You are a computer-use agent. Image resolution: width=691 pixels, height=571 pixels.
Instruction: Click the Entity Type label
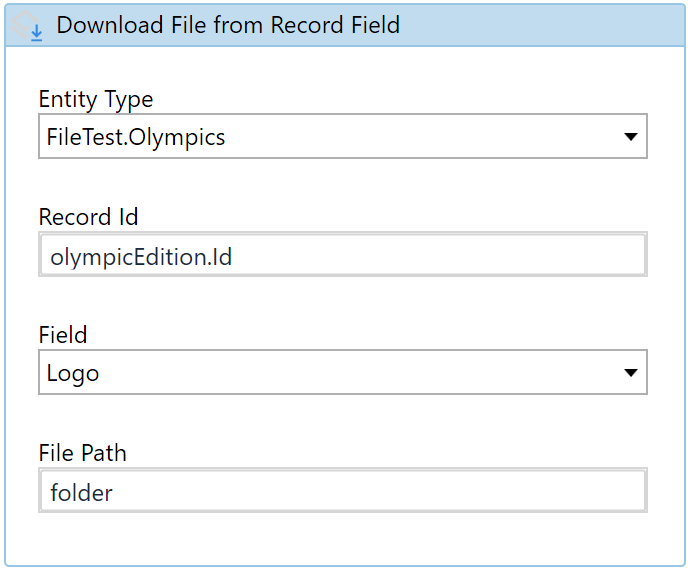[x=96, y=99]
